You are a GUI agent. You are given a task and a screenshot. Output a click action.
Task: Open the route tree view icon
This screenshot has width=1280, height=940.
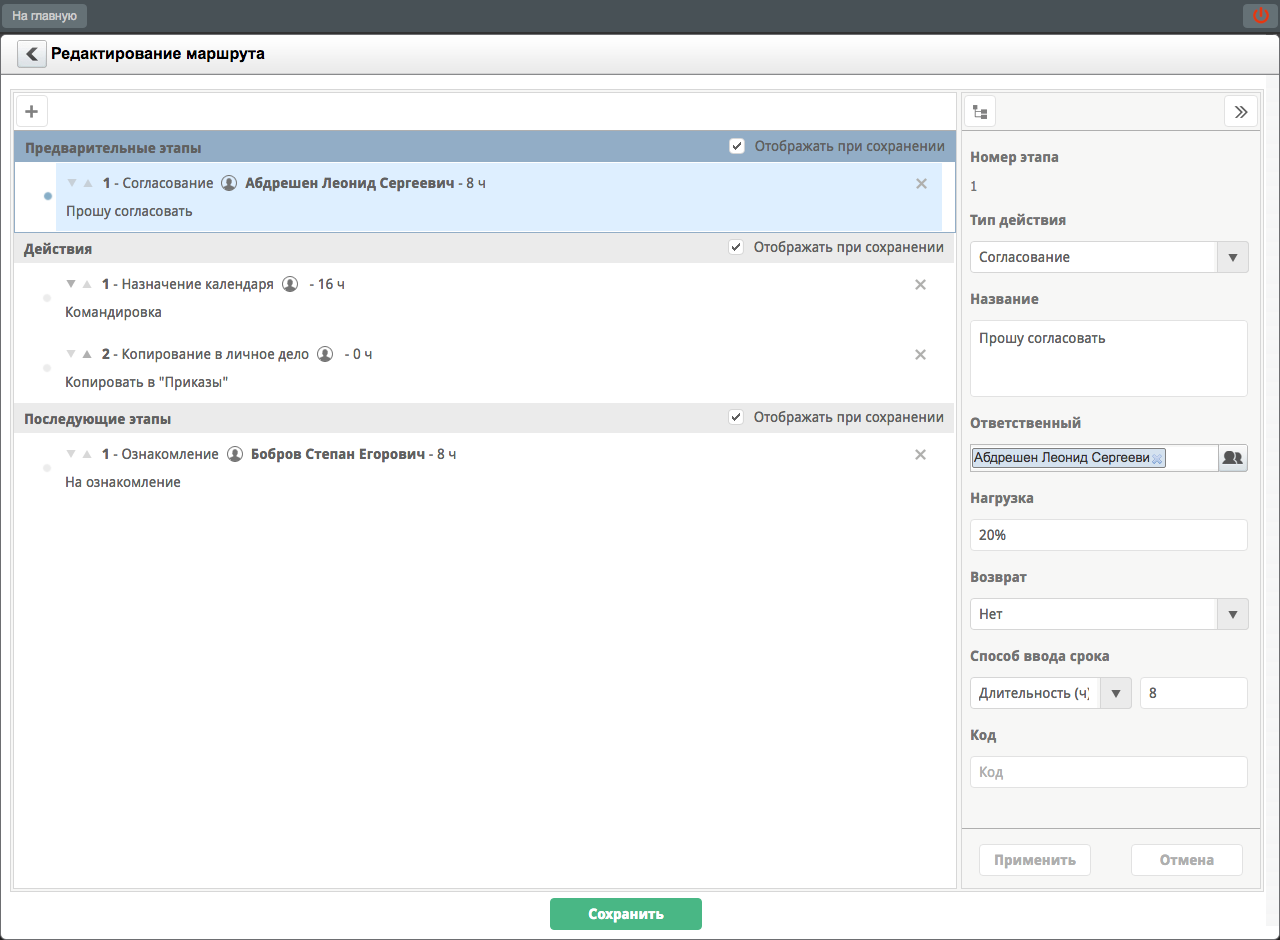click(980, 112)
